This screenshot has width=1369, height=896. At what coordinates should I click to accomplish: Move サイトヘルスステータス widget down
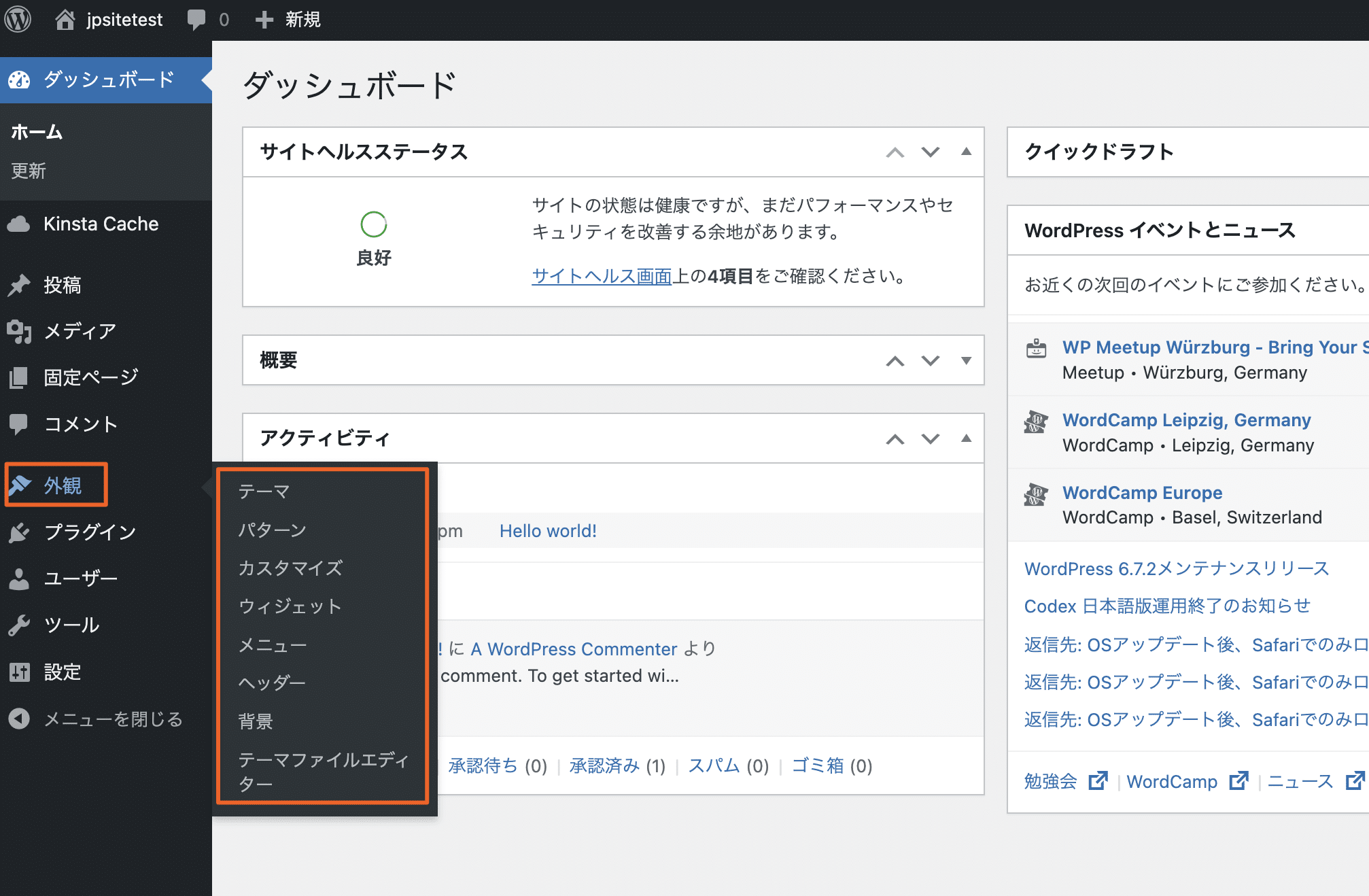[x=931, y=152]
